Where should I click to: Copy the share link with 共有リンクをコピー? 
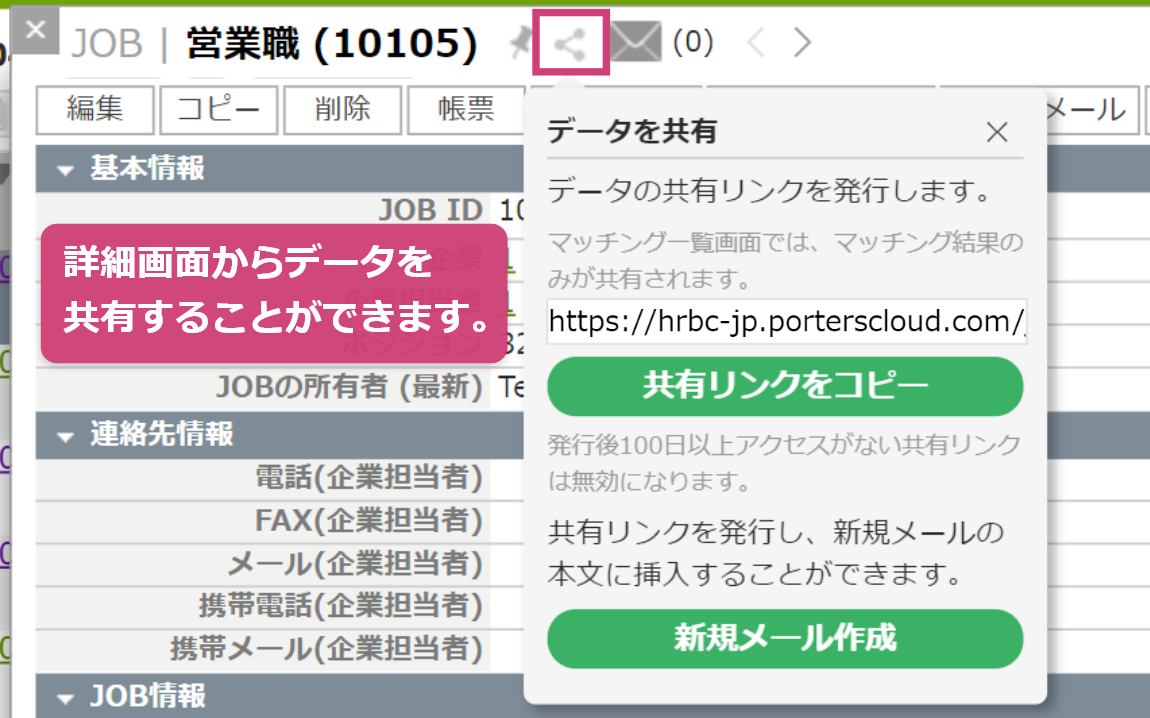click(x=786, y=386)
